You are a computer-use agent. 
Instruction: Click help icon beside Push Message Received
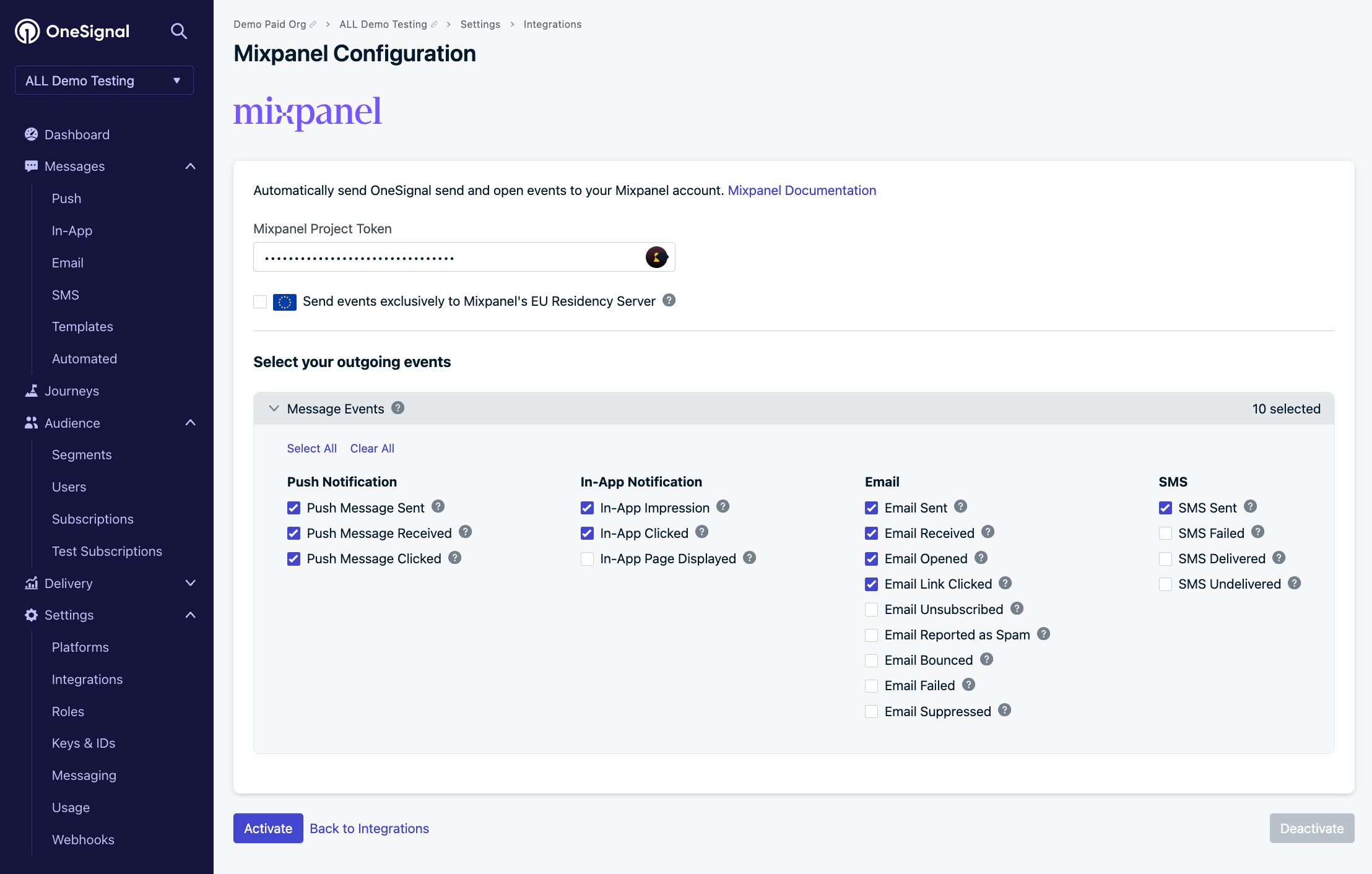pos(466,532)
